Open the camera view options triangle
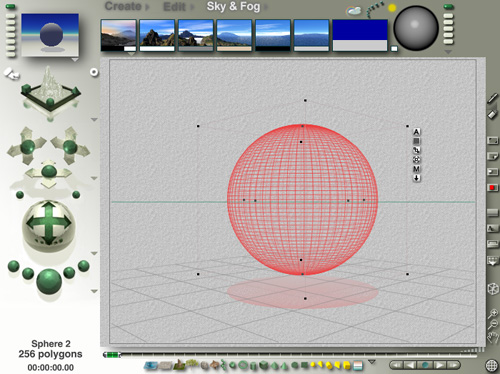Viewport: 500px width, 374px height. [94, 119]
